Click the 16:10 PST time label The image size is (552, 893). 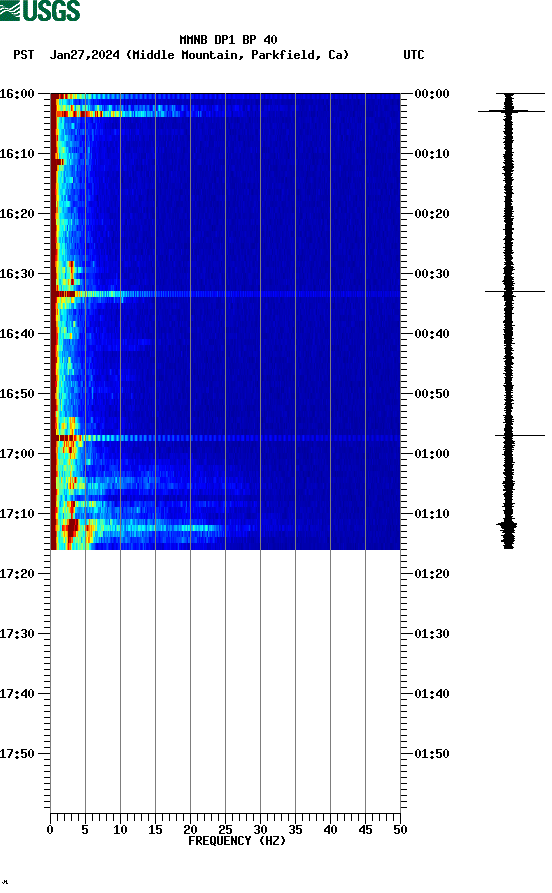coord(17,154)
